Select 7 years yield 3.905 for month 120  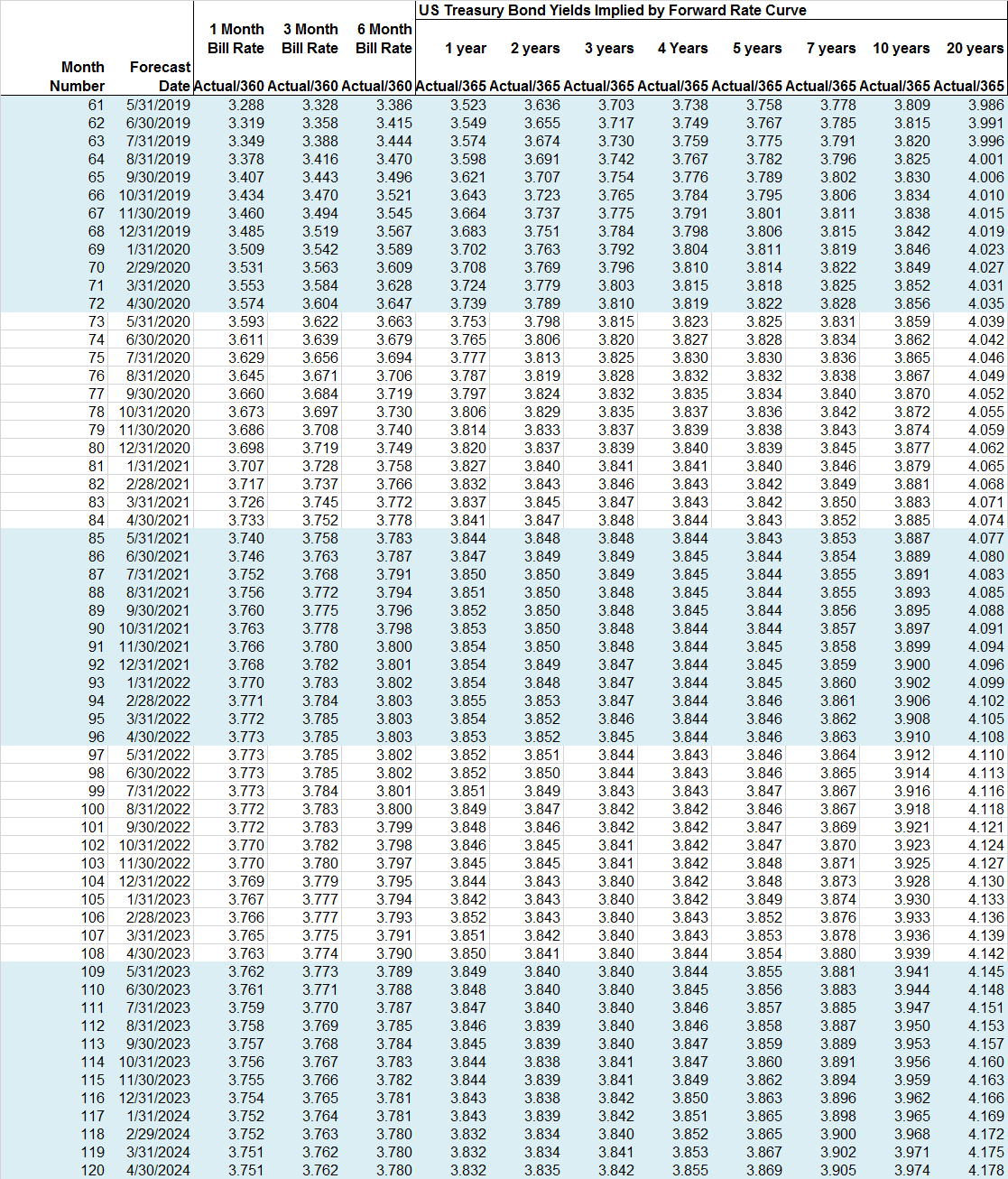coord(837,1170)
